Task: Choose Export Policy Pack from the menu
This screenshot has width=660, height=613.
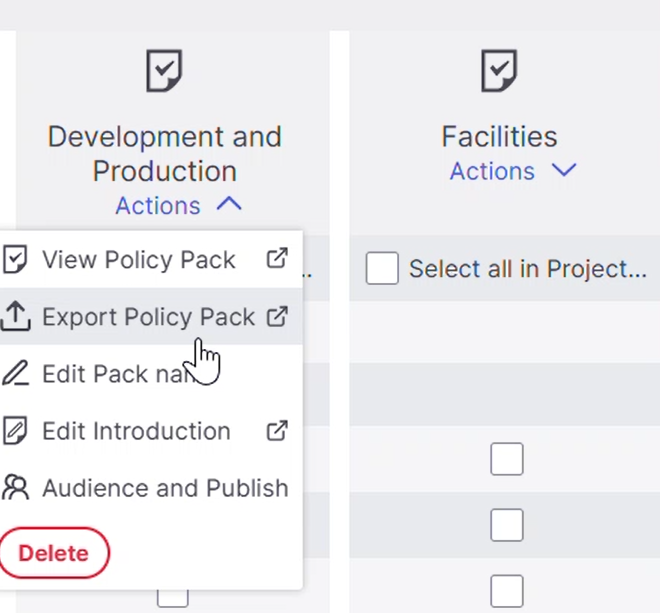Action: pyautogui.click(x=148, y=317)
